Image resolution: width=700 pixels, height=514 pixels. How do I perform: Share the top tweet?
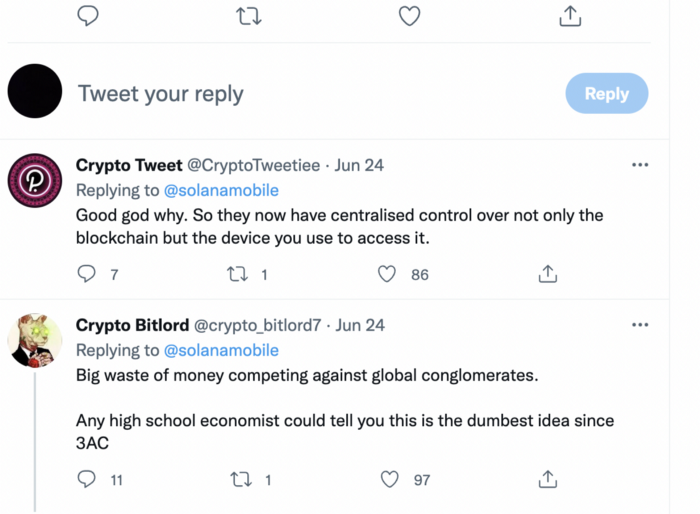(x=570, y=15)
